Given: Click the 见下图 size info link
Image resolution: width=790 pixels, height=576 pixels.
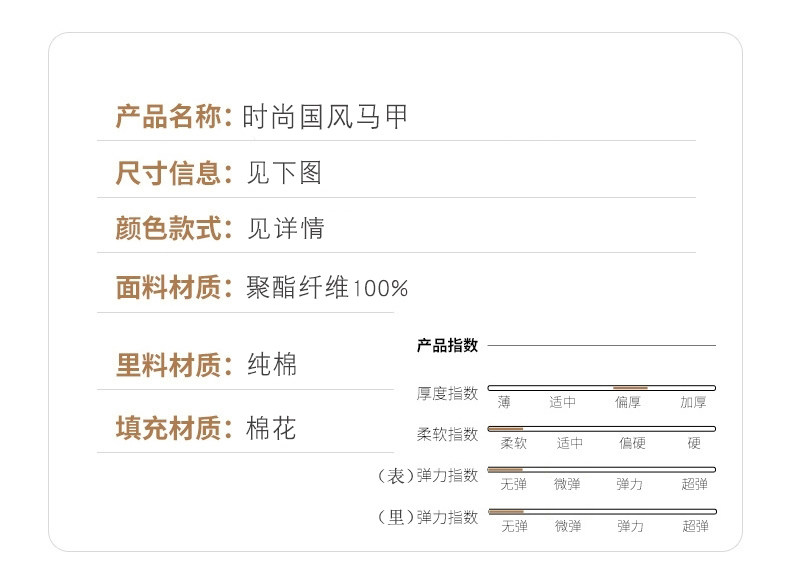Looking at the screenshot, I should (284, 173).
